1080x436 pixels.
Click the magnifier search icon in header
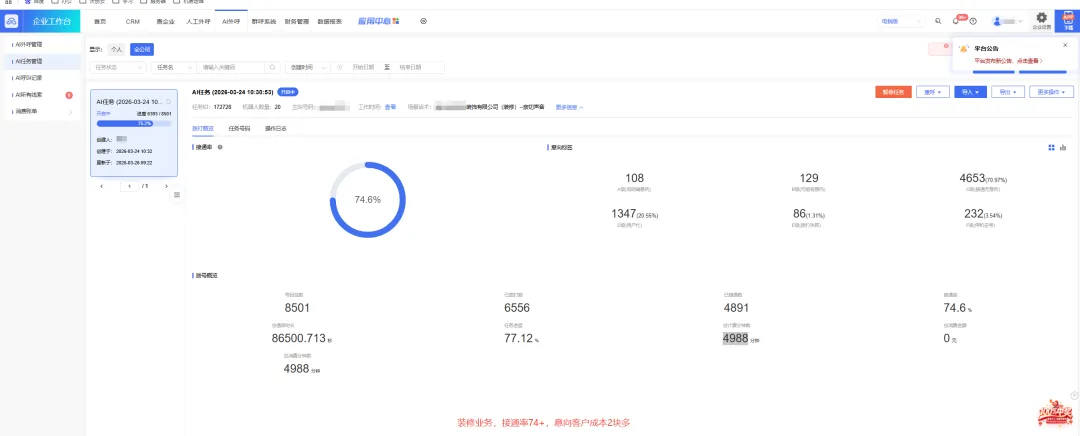[938, 21]
